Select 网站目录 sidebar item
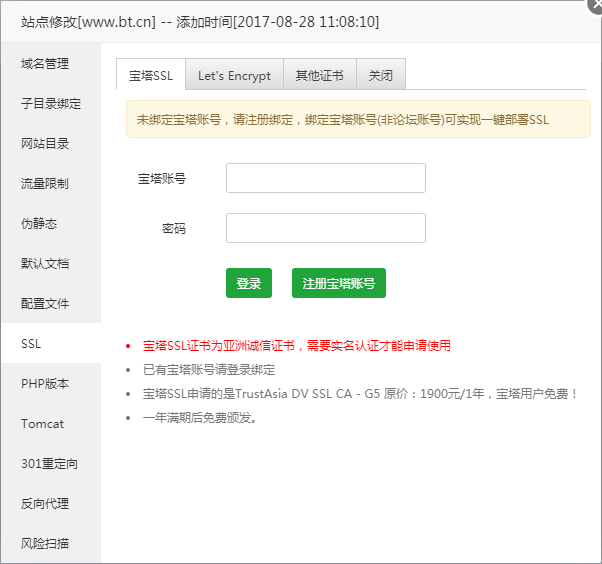The image size is (602, 564). [51, 144]
